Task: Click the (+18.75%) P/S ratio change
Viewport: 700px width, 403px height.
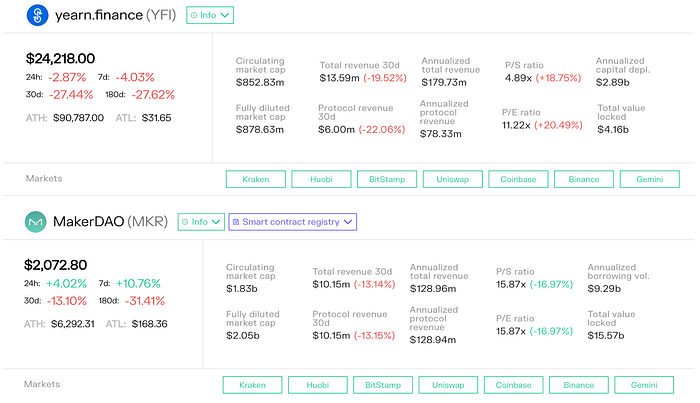Action: [x=558, y=78]
